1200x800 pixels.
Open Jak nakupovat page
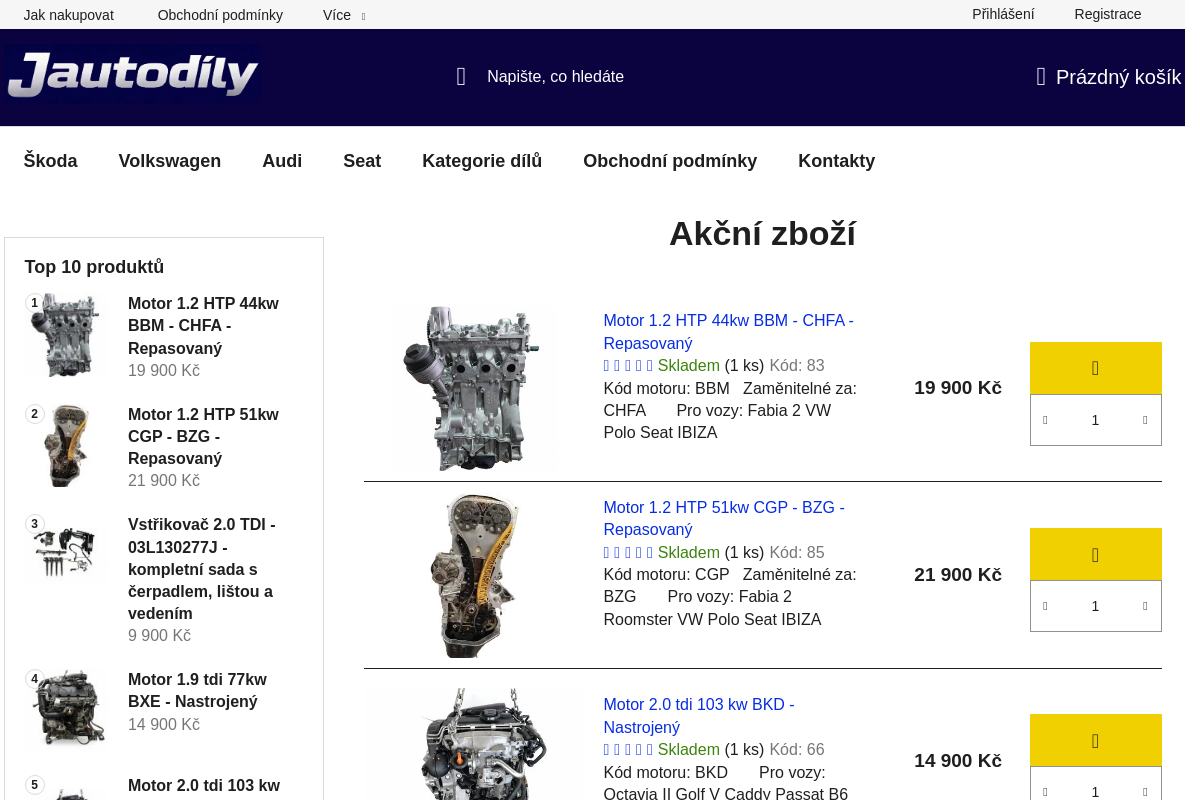[69, 15]
